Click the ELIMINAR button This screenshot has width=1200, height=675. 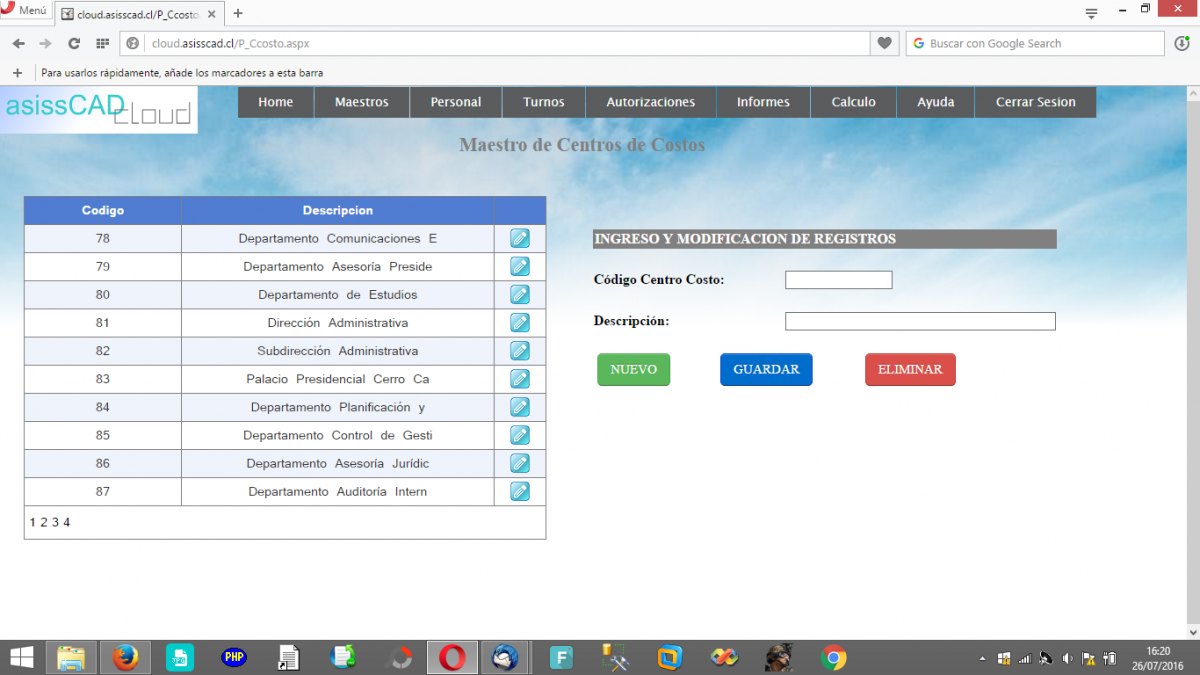point(910,369)
